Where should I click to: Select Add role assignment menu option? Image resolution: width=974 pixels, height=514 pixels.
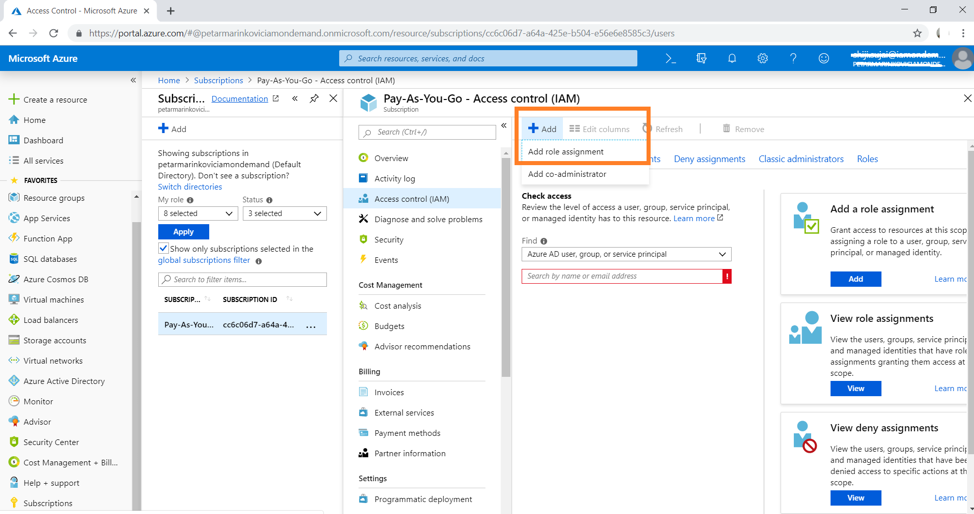click(x=566, y=152)
